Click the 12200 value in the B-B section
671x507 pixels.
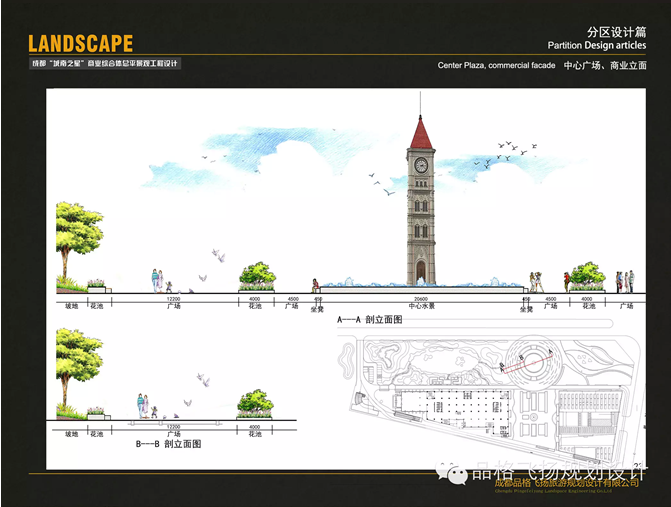pos(173,427)
